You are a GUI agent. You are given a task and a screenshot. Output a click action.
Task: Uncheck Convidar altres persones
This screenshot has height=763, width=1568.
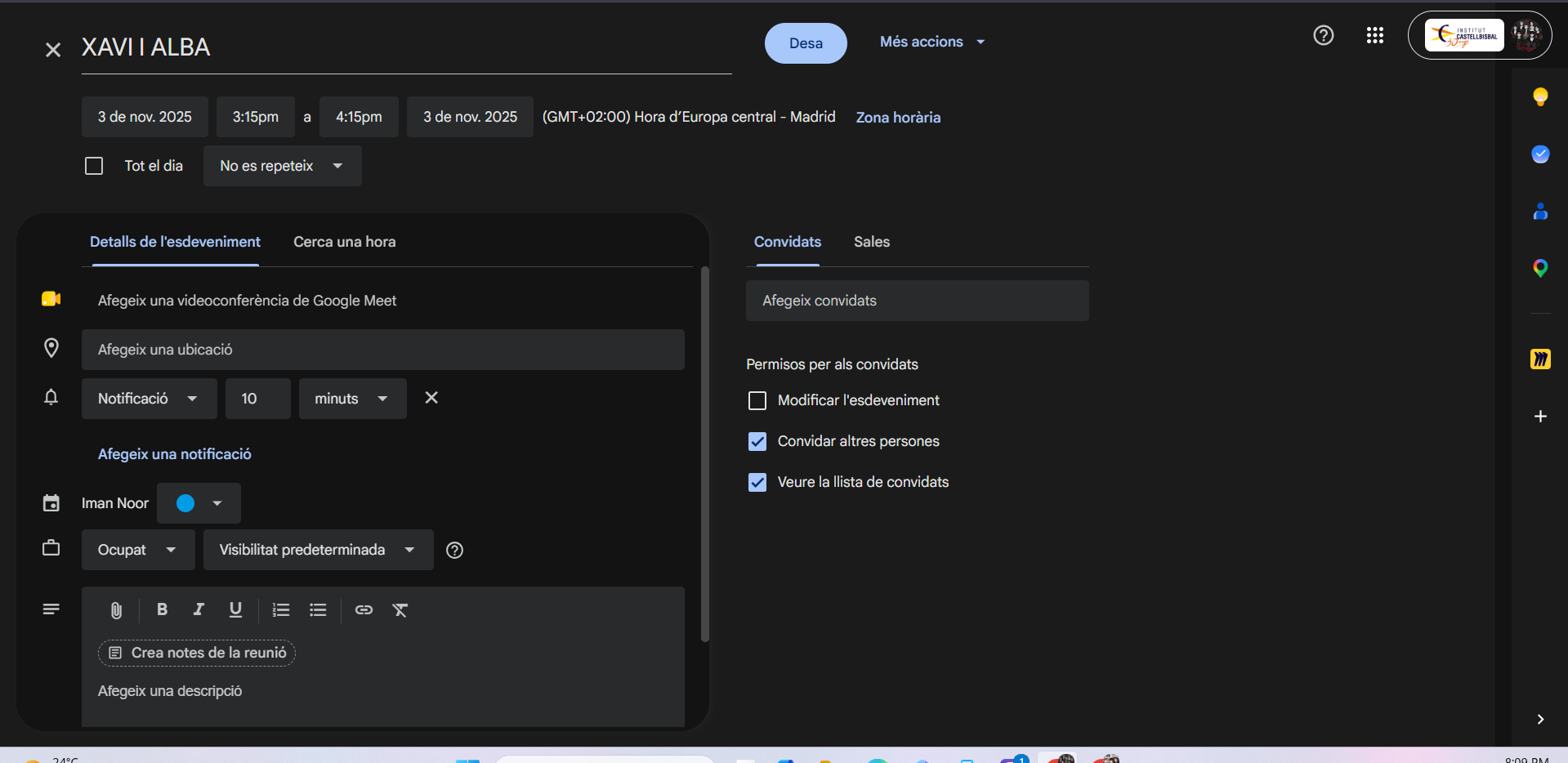757,441
